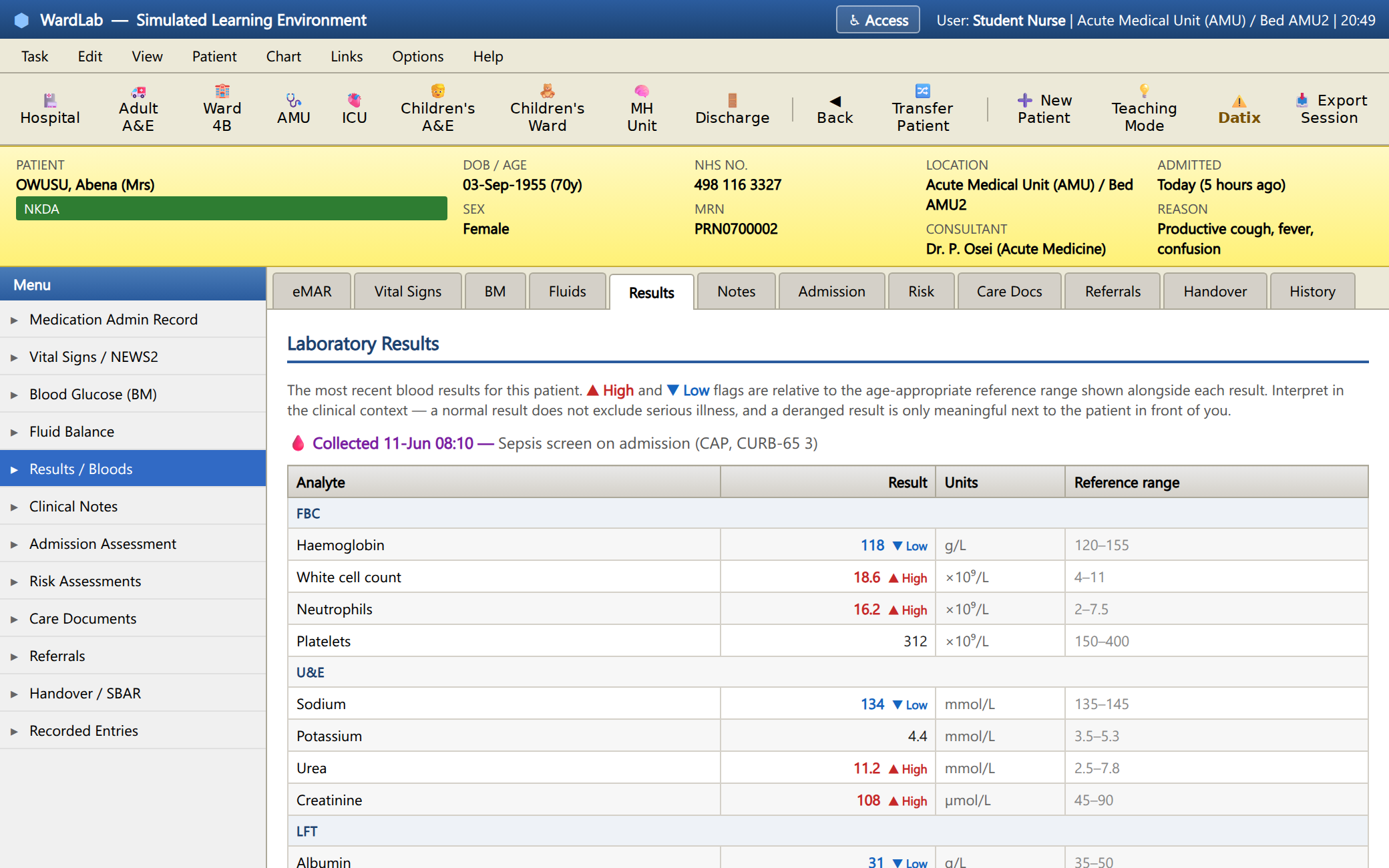The height and width of the screenshot is (868, 1389).
Task: Select the AMU stethoscope icon
Action: [294, 110]
